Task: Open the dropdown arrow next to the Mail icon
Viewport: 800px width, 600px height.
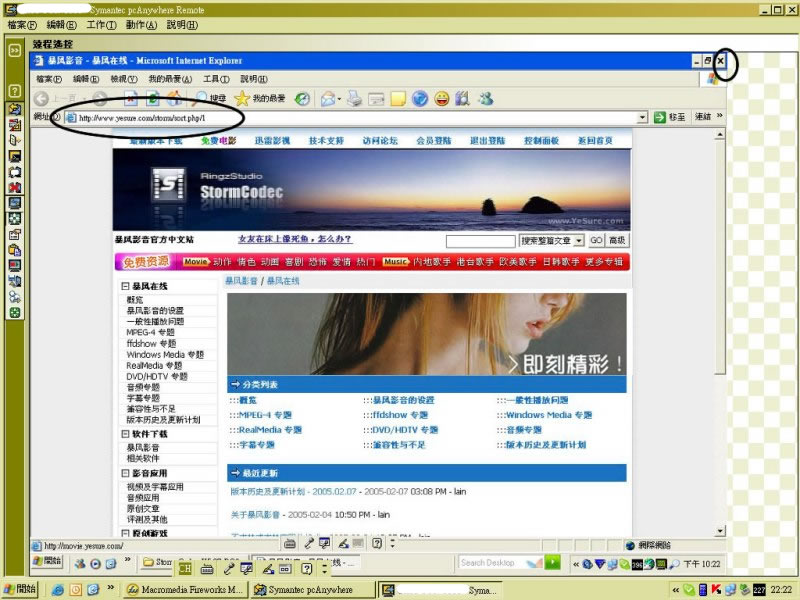Action: click(339, 99)
